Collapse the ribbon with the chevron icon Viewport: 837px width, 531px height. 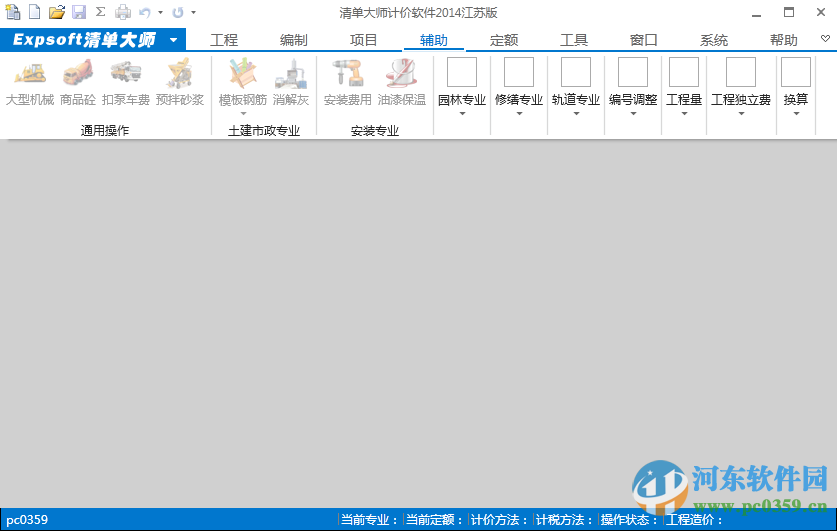point(825,38)
